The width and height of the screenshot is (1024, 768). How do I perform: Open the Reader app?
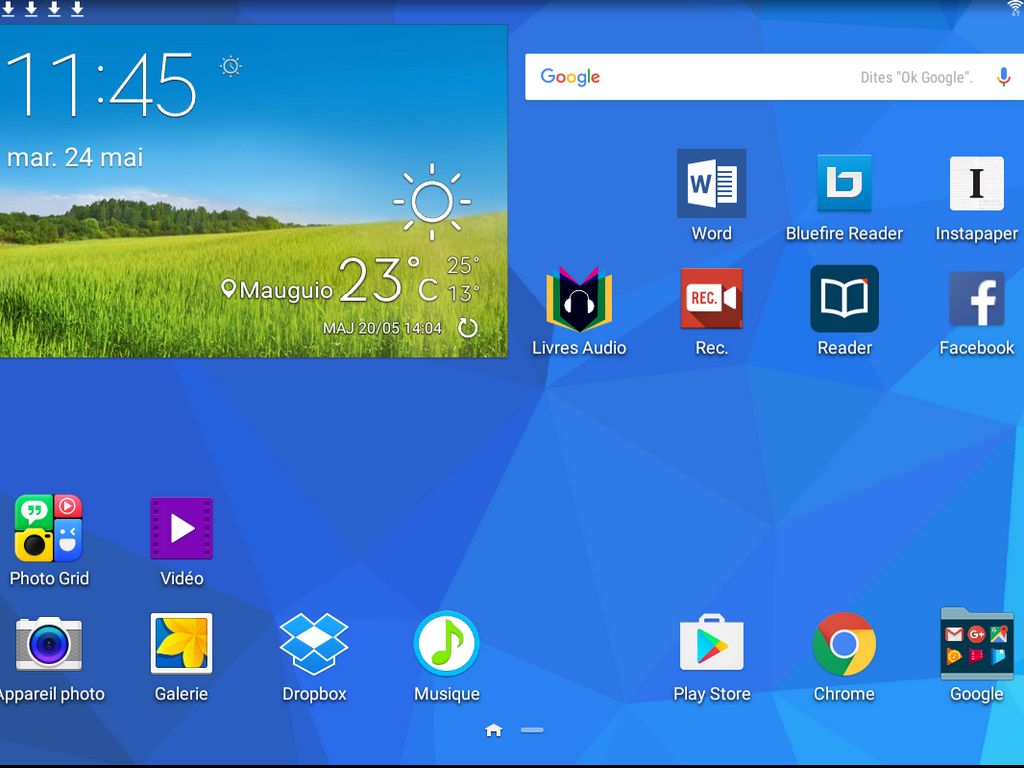[x=844, y=298]
